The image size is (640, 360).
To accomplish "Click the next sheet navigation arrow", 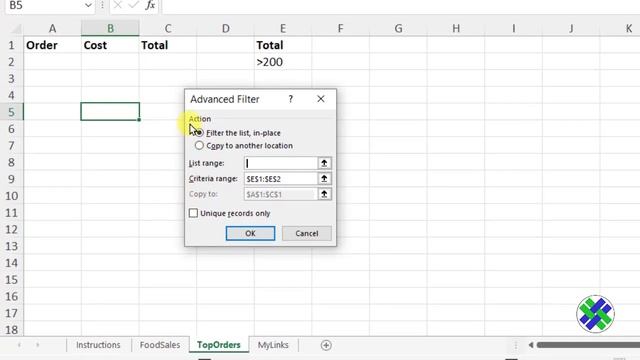I will point(38,345).
